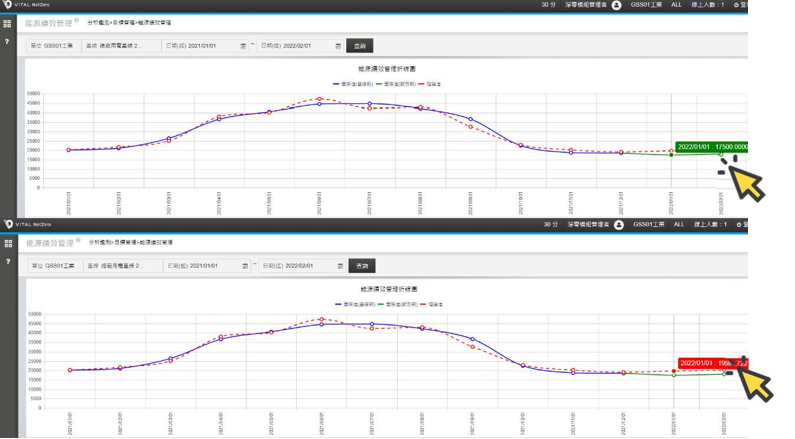Open the end date calendar icon in the upper panel
Screen dimensions: 795x439
[339, 46]
